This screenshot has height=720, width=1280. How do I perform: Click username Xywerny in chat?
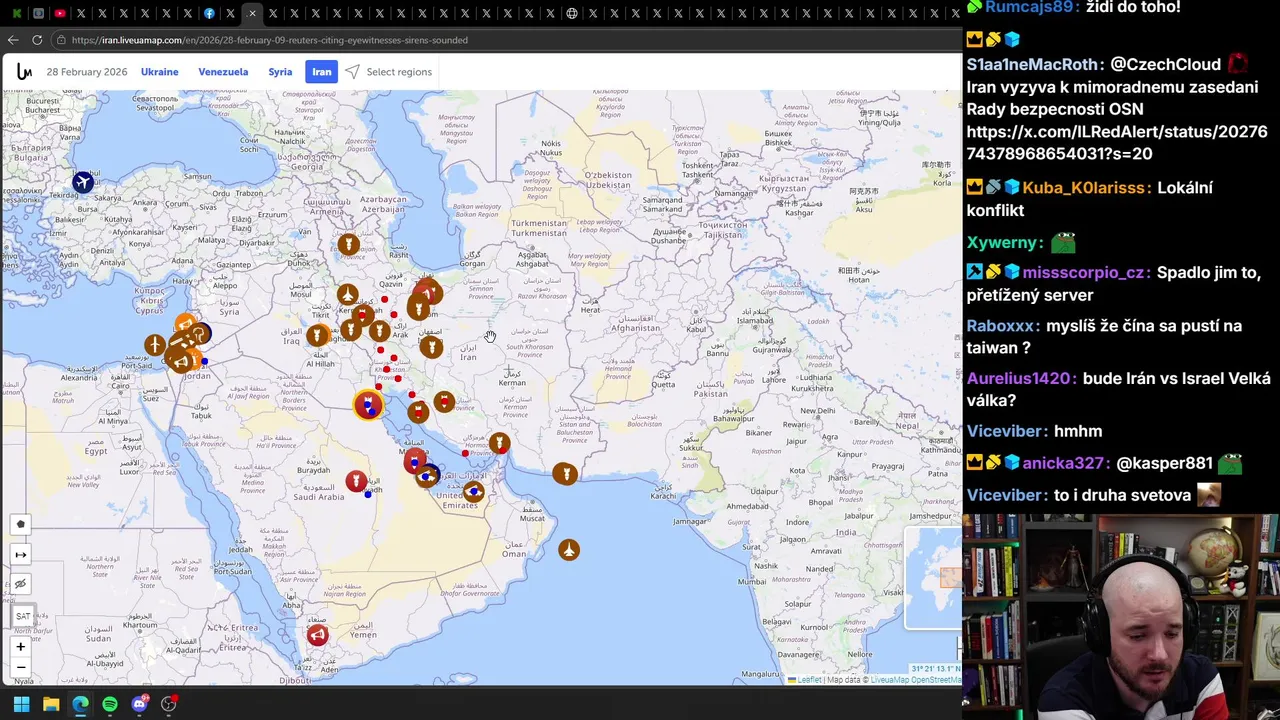1004,243
